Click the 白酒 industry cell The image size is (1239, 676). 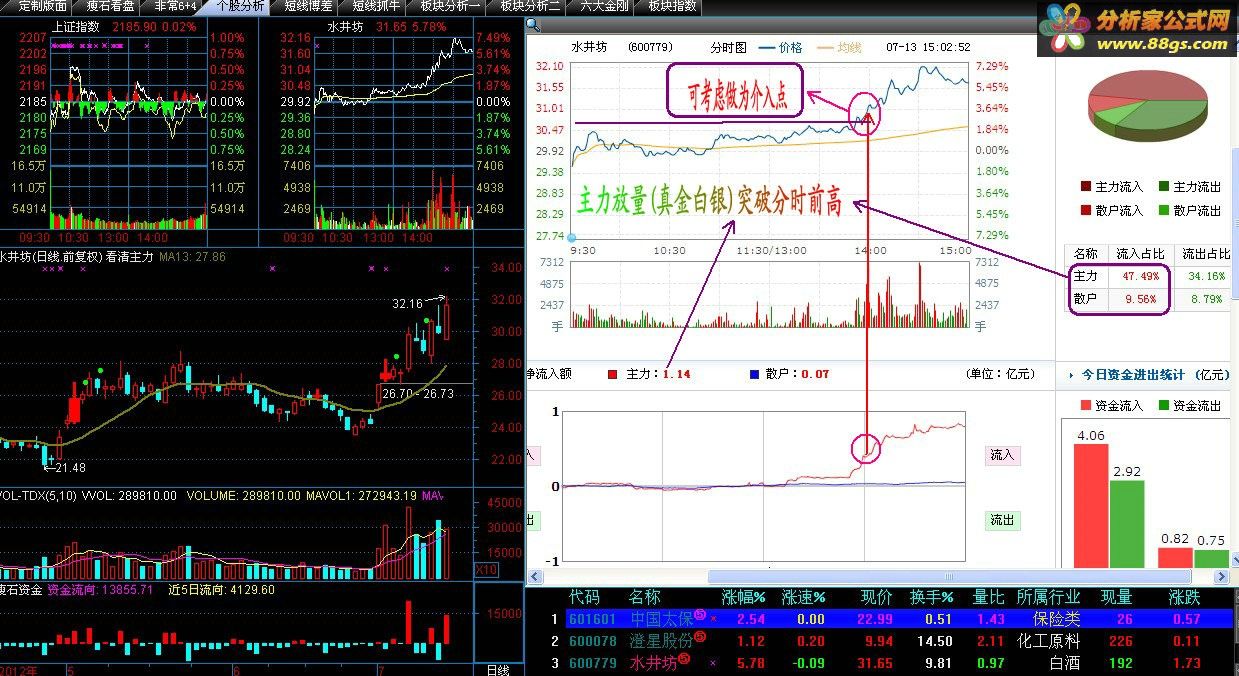coord(1064,663)
